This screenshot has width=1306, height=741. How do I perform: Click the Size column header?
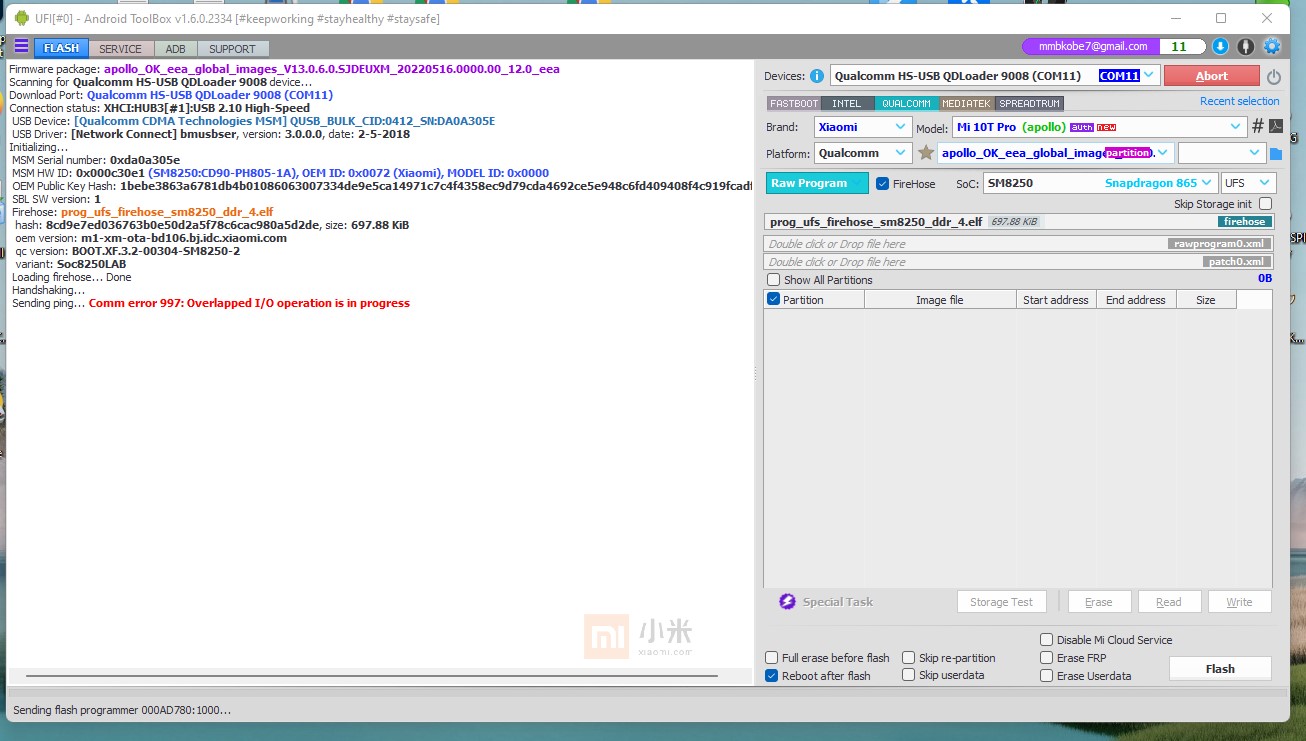click(1206, 300)
